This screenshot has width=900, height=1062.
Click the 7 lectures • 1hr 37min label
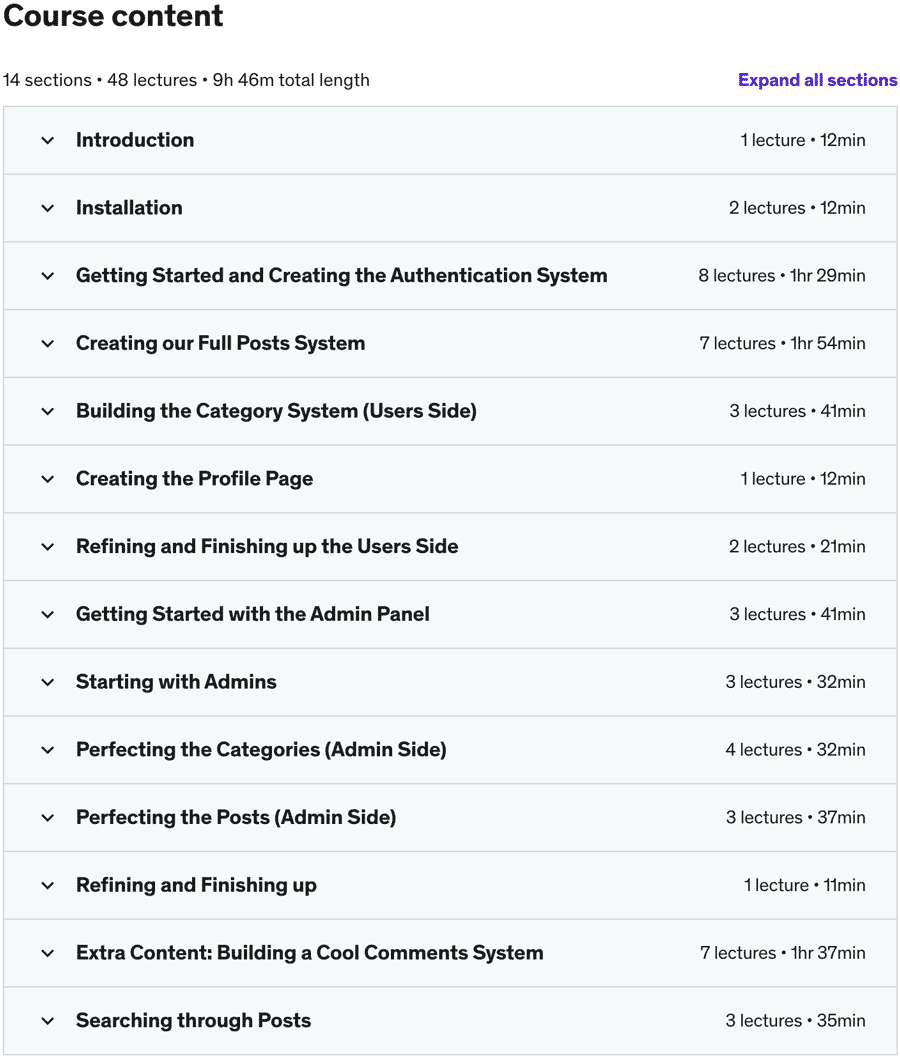782,953
